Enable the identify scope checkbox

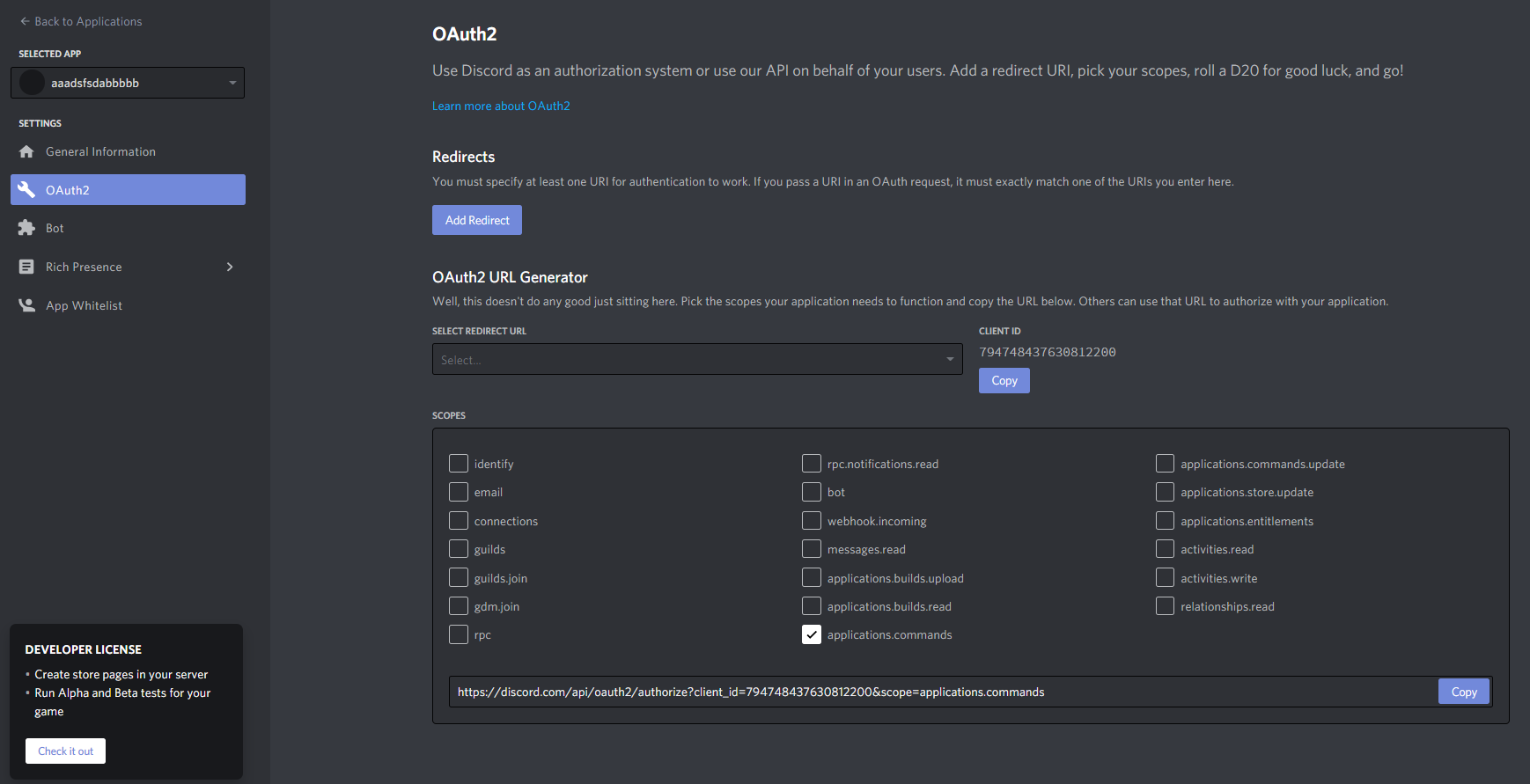(459, 464)
